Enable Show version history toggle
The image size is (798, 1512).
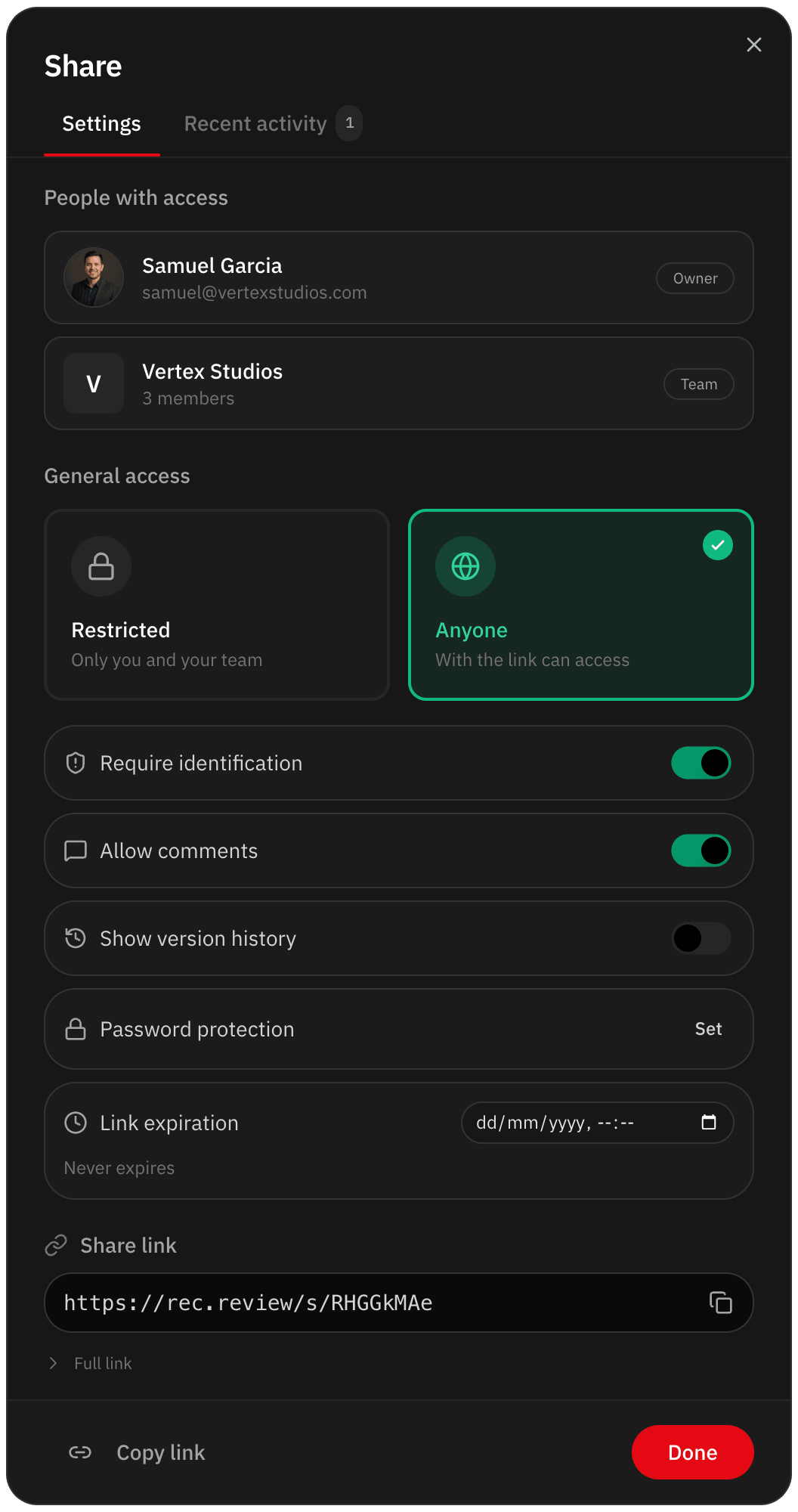tap(701, 938)
